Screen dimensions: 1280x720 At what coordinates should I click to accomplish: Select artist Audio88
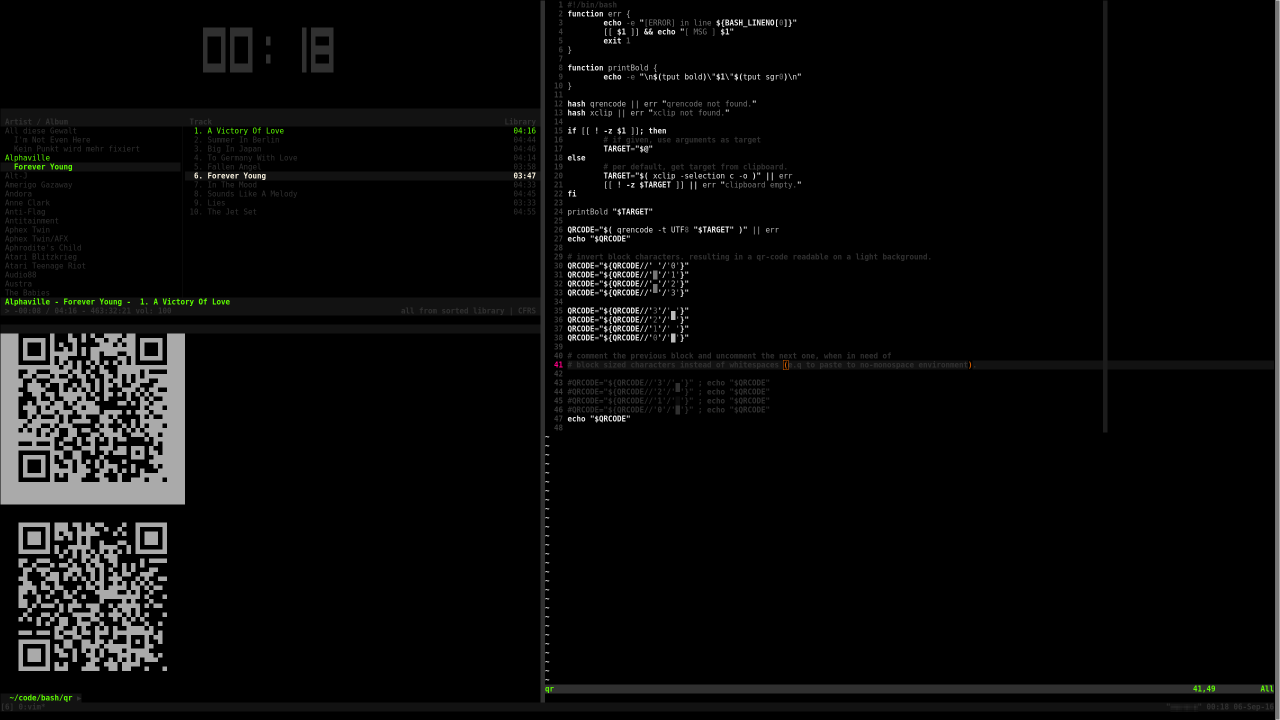[x=21, y=275]
